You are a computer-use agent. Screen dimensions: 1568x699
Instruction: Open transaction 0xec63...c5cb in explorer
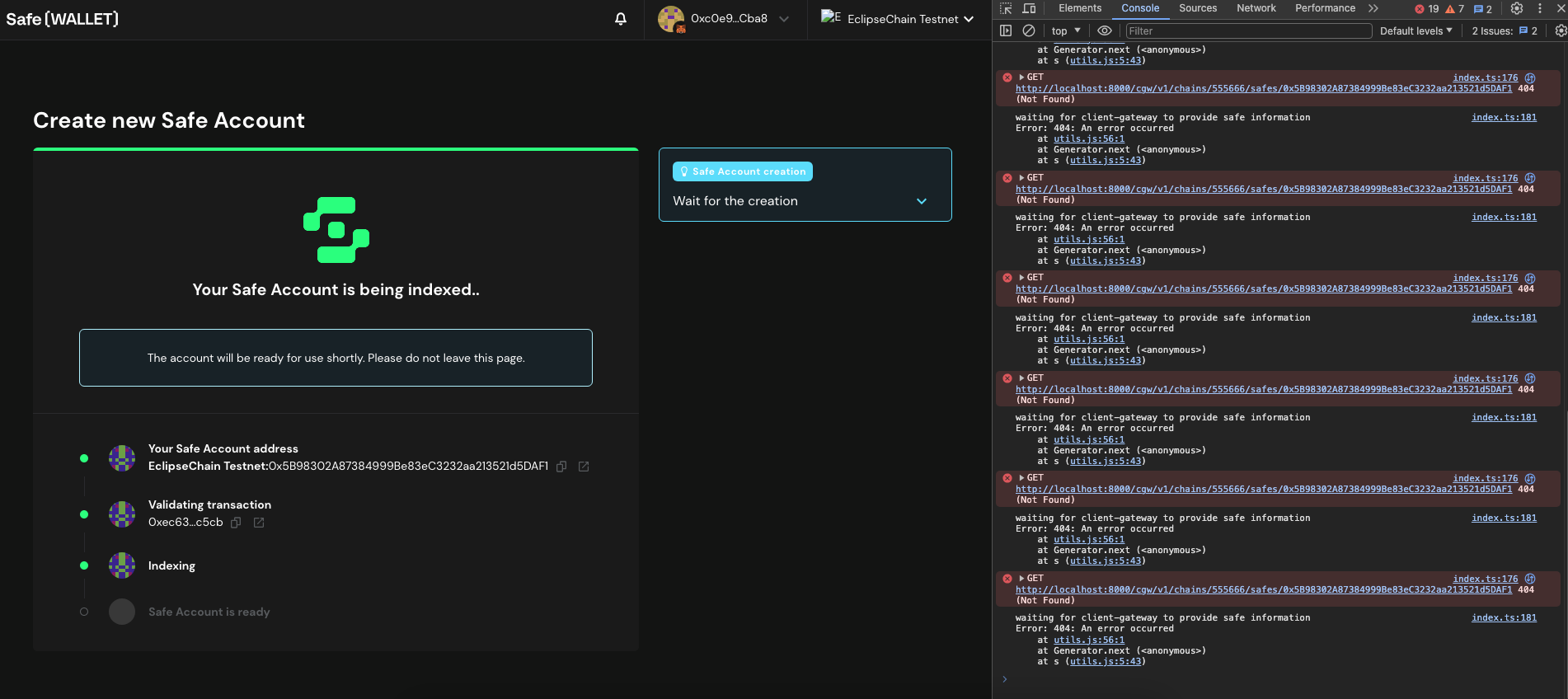point(259,523)
